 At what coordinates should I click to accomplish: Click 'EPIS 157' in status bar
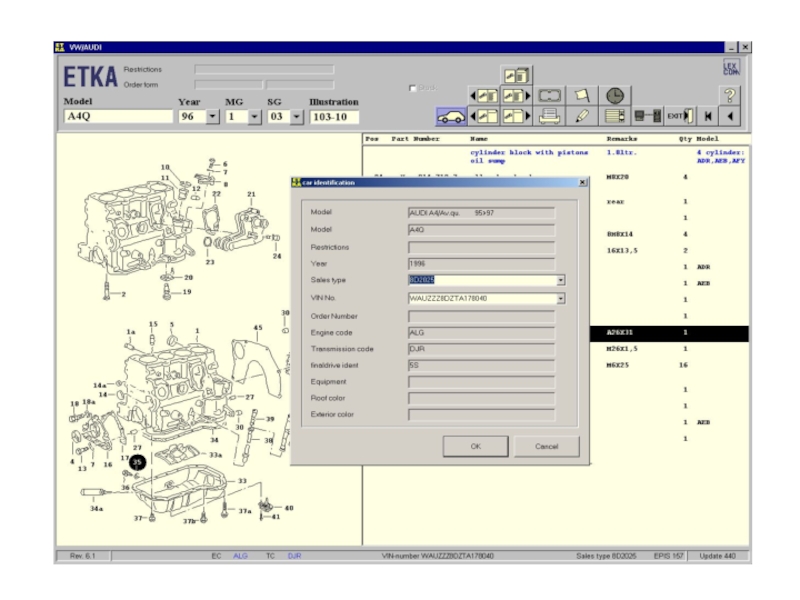(x=668, y=556)
